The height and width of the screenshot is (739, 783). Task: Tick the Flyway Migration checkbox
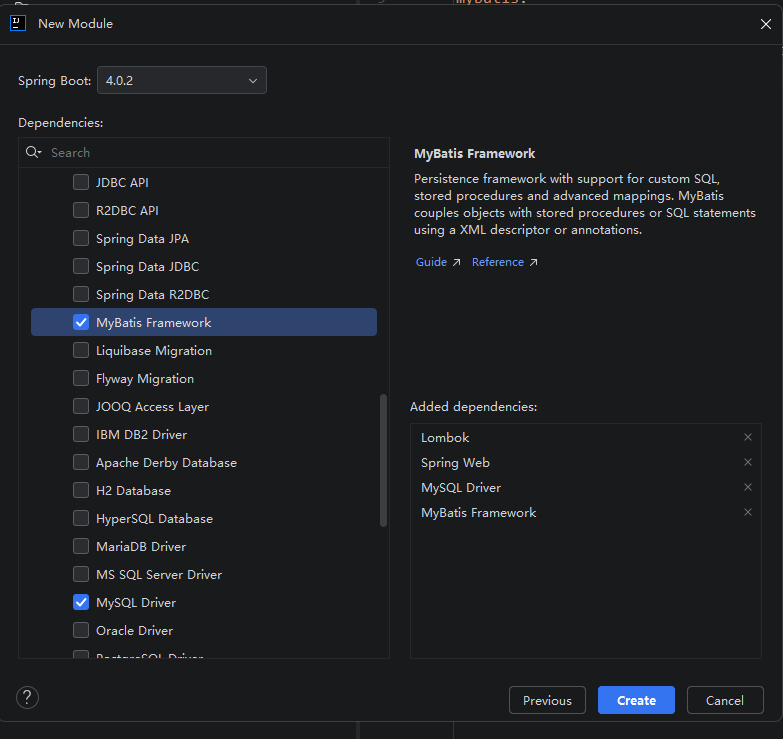tap(81, 378)
